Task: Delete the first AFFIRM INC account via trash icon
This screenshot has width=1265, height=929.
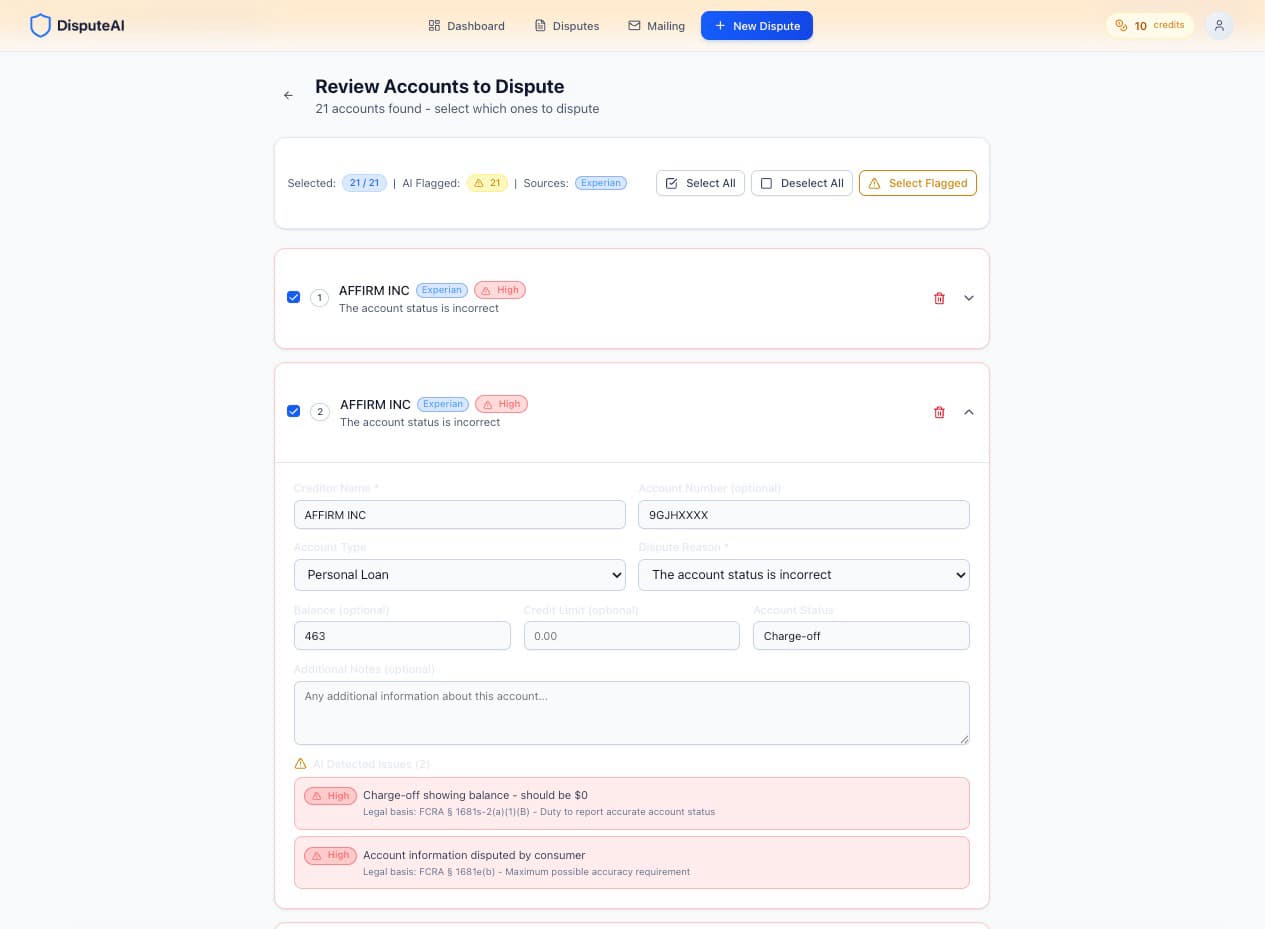Action: [939, 298]
